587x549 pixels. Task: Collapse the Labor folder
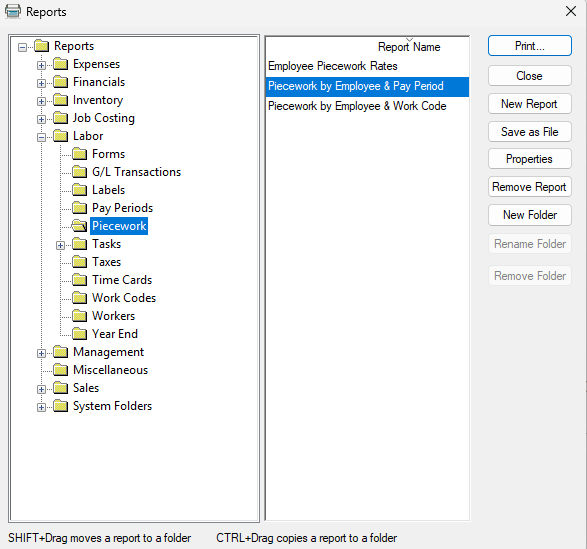(x=41, y=137)
